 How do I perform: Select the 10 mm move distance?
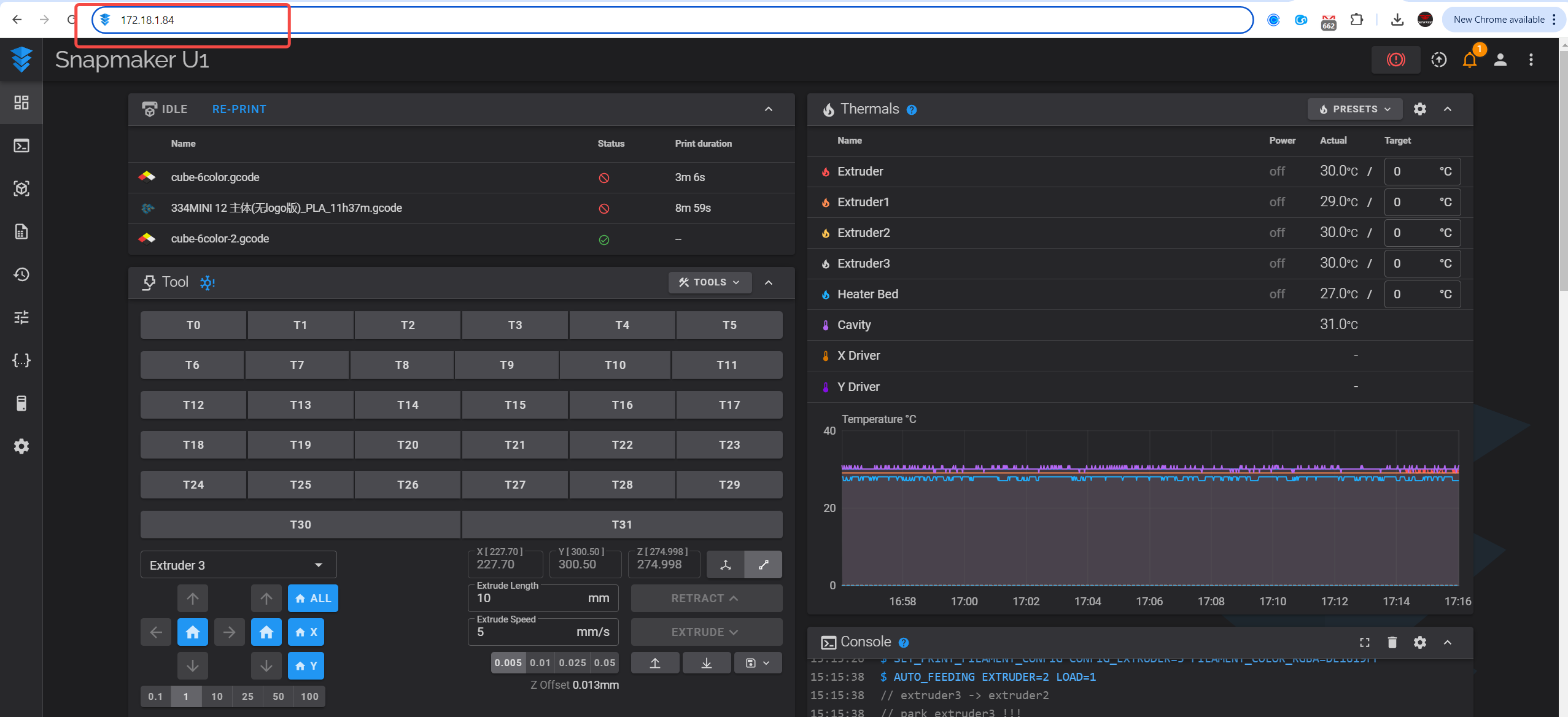pyautogui.click(x=217, y=697)
